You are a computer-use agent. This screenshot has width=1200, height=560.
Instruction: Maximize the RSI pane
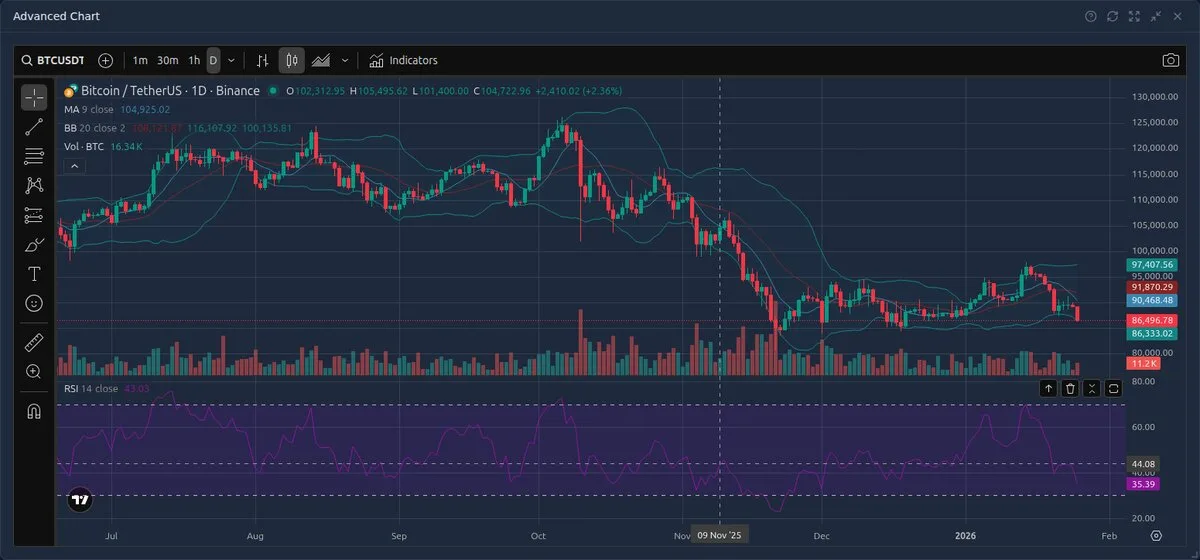[1114, 388]
